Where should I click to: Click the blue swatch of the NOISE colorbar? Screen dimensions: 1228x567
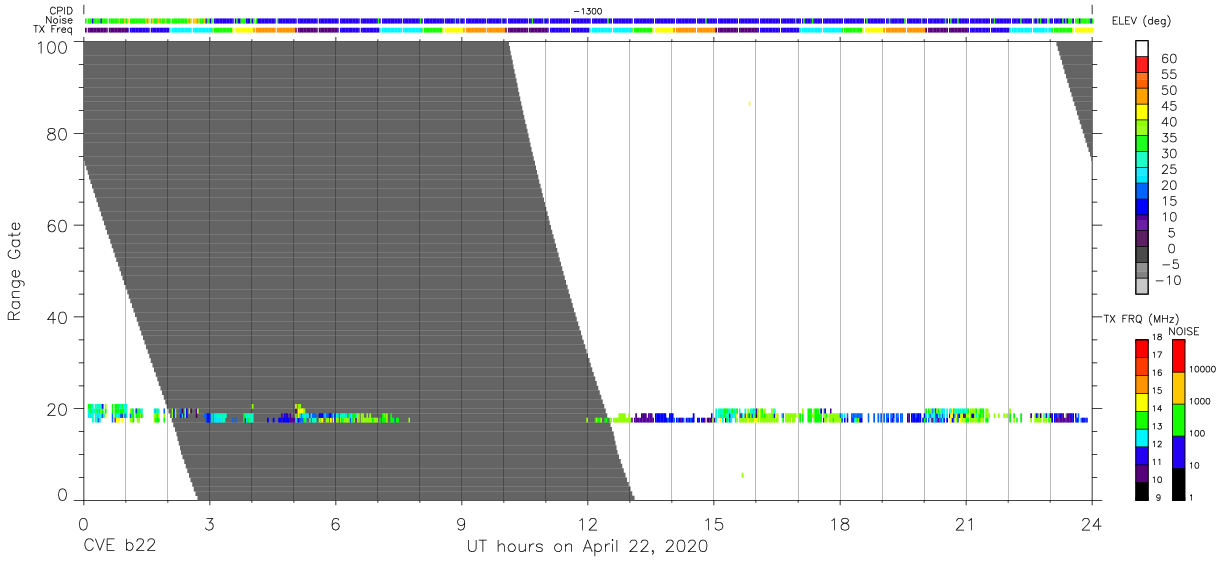tap(1177, 452)
